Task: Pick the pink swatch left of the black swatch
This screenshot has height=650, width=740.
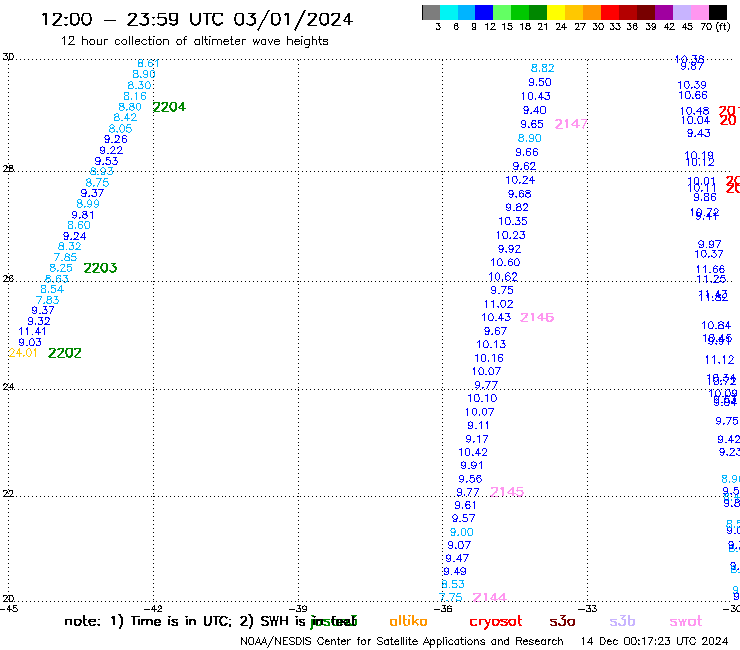Action: (x=700, y=12)
